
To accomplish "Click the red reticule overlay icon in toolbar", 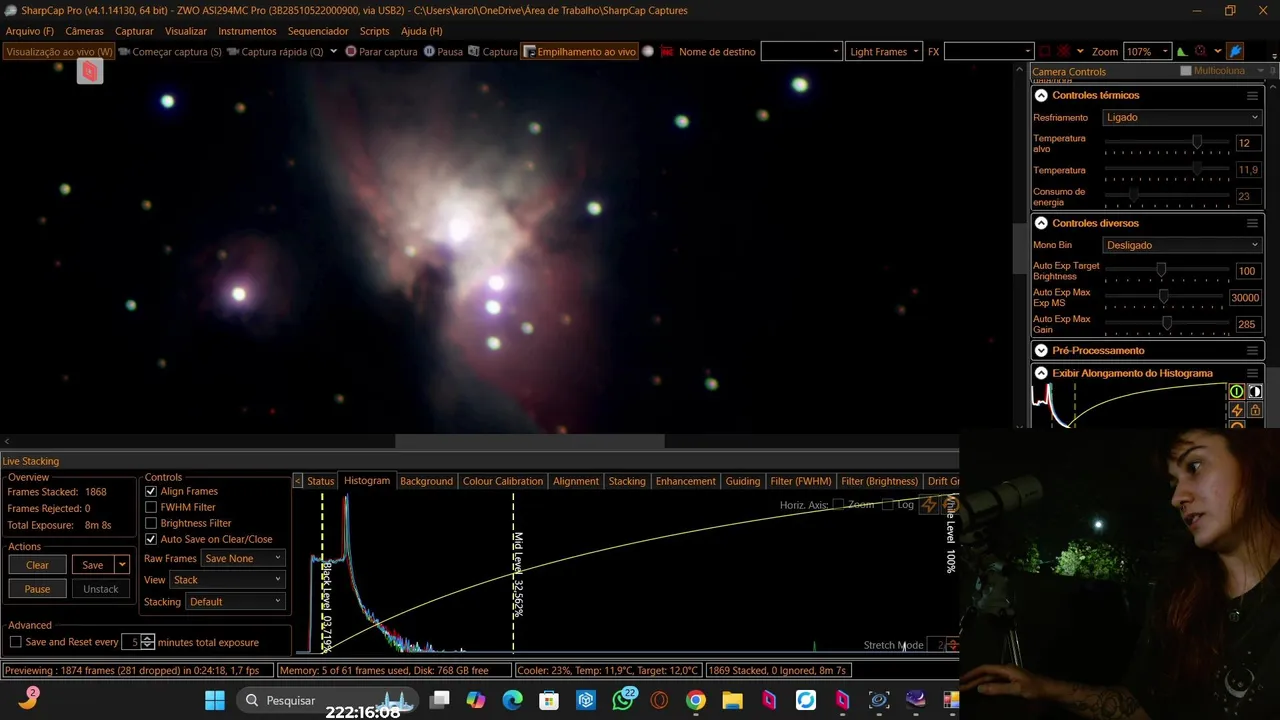I will coord(1064,51).
